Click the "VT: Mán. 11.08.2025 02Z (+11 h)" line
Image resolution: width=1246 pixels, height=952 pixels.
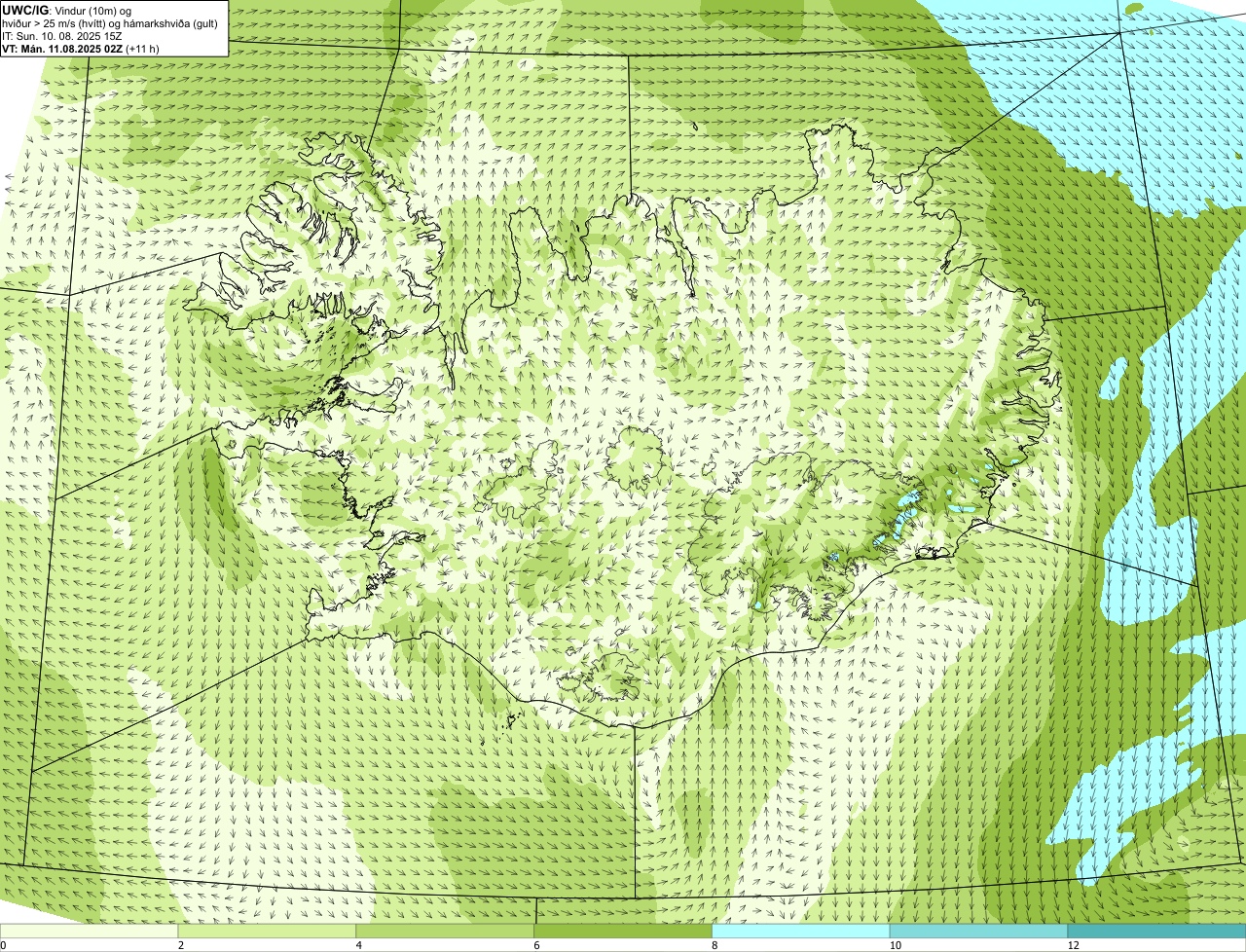pos(80,48)
